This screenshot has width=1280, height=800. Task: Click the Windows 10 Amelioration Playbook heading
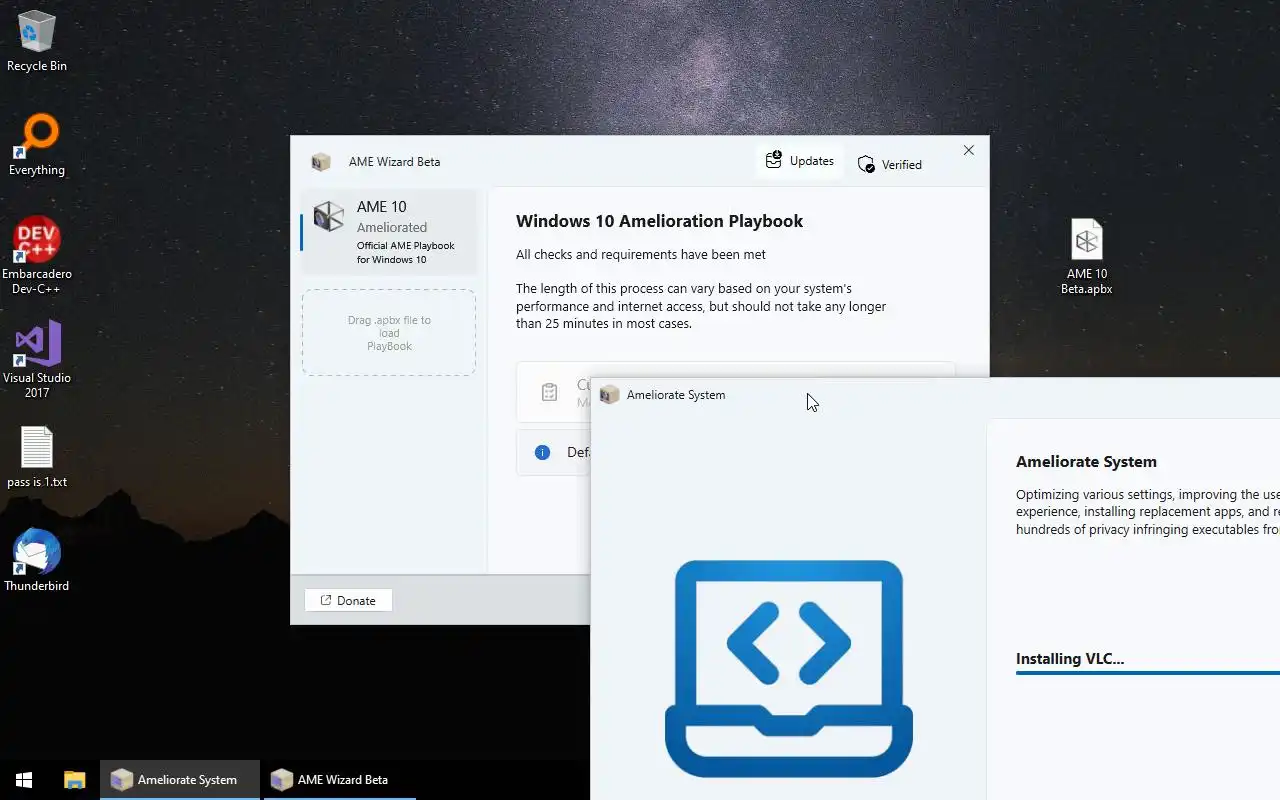pos(659,221)
